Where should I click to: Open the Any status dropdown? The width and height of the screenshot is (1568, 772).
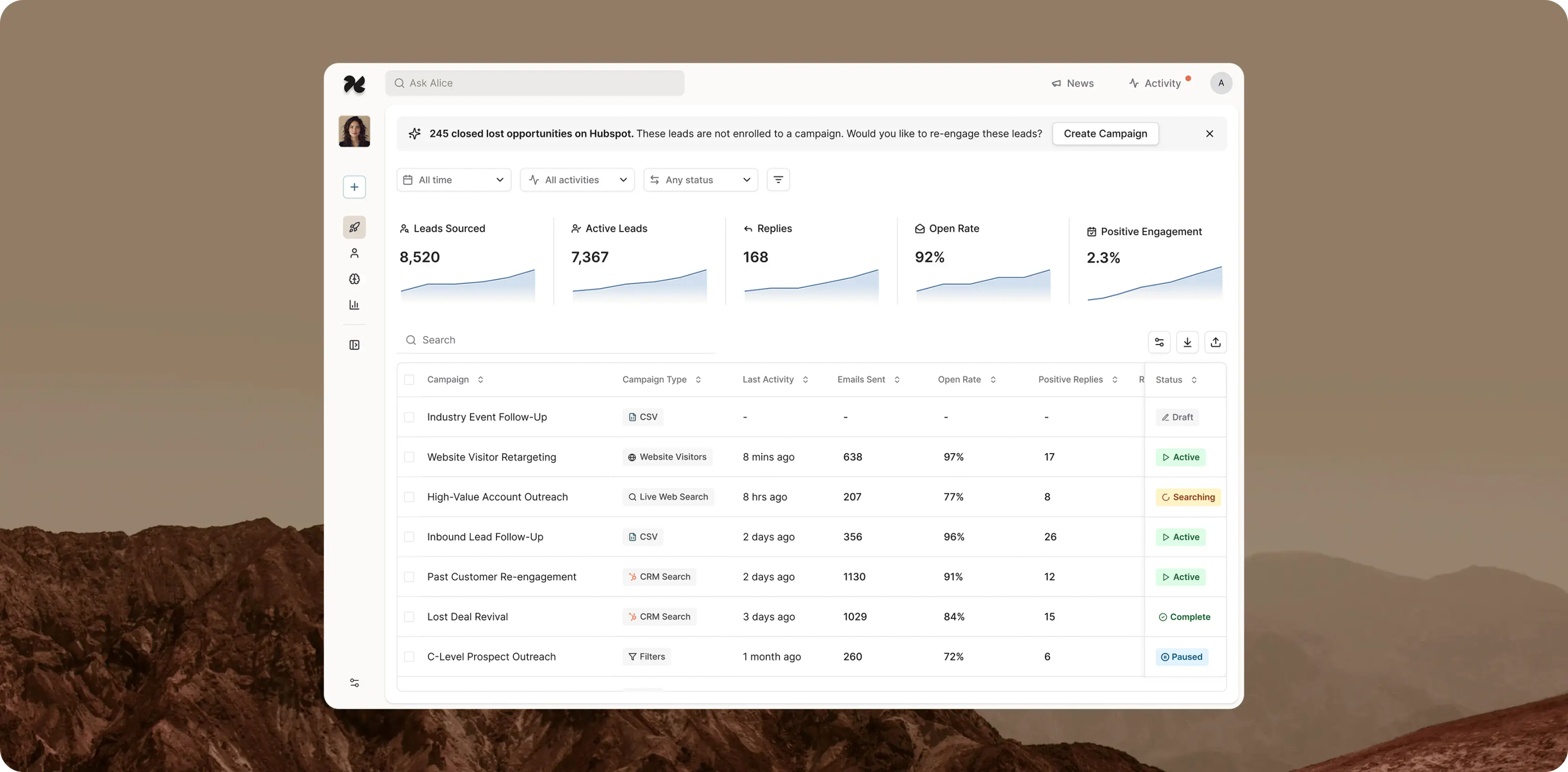(x=700, y=180)
